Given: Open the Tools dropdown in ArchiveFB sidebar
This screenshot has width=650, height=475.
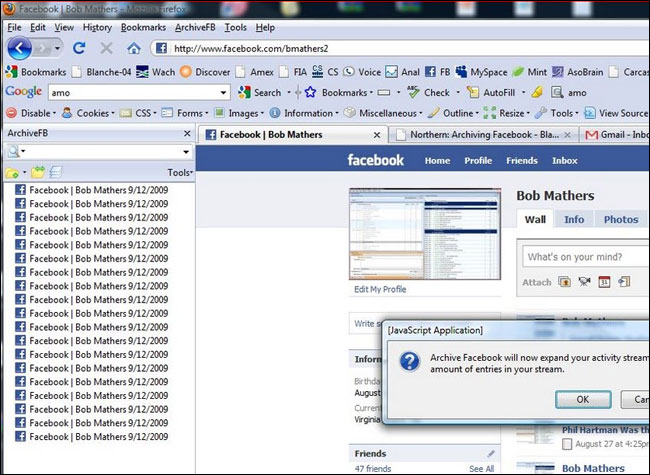Looking at the screenshot, I should [179, 173].
